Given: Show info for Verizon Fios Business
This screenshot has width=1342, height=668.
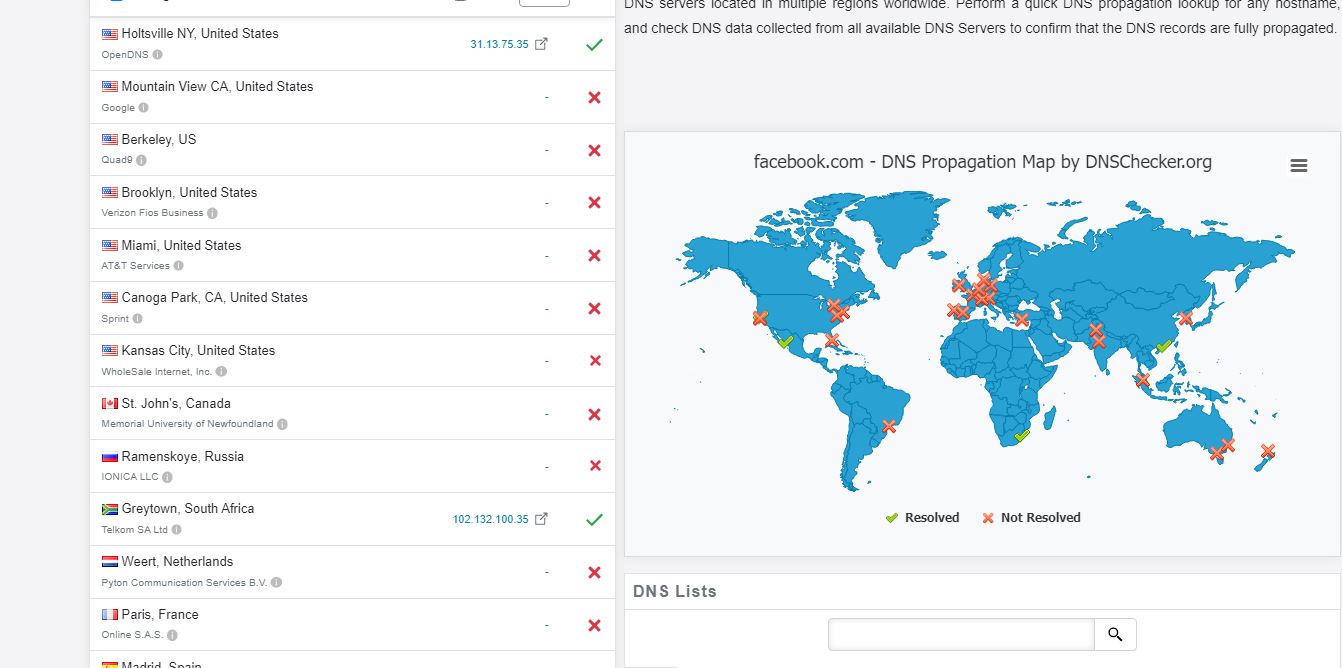Looking at the screenshot, I should click(x=212, y=213).
